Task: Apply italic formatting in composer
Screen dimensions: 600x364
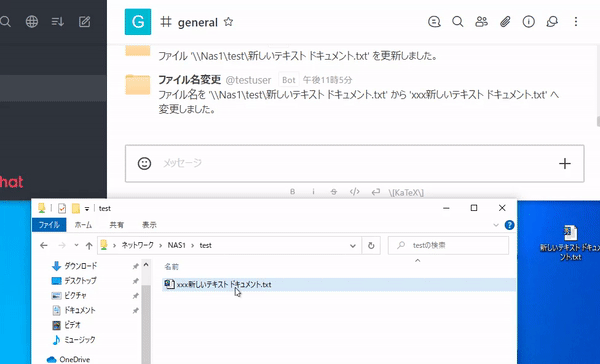Action: 313,192
